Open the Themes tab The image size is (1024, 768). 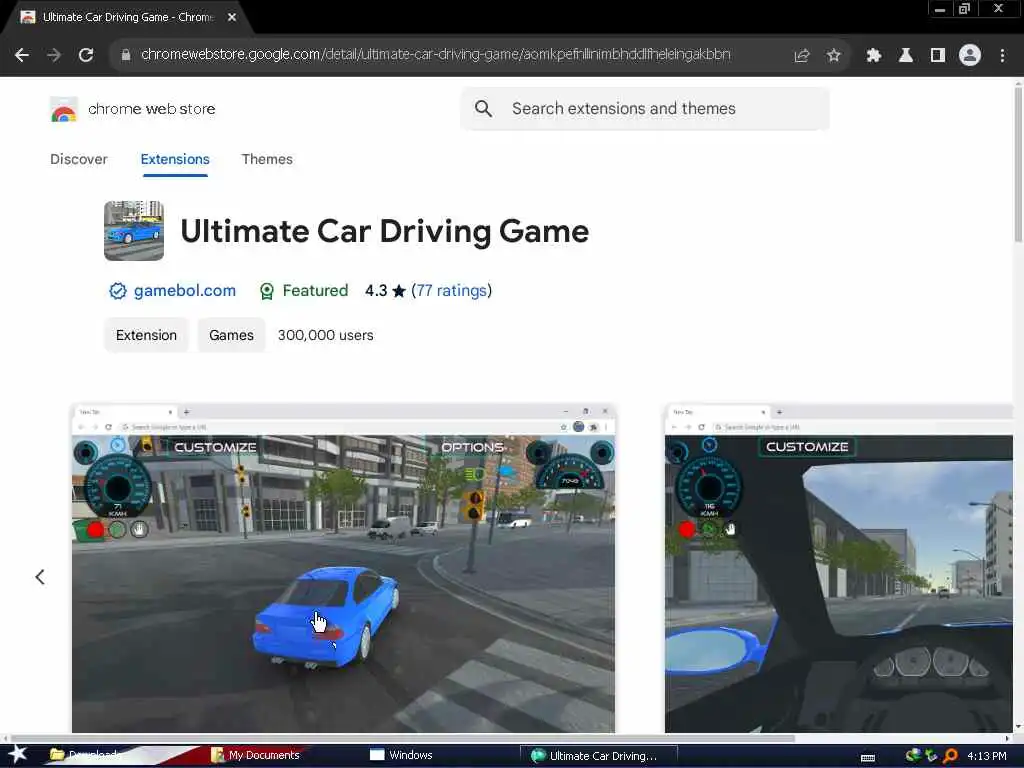point(267,159)
